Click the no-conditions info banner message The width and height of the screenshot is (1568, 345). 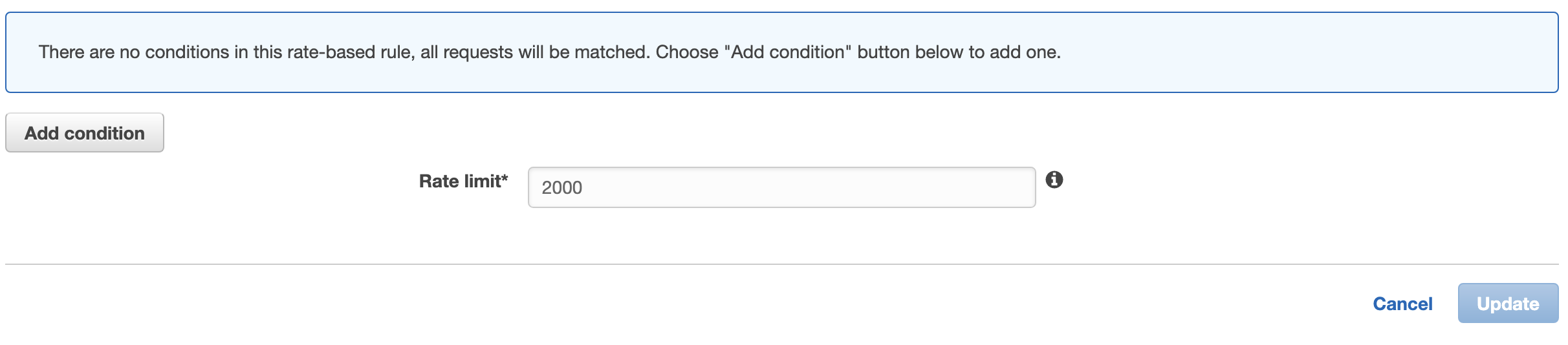coord(549,52)
